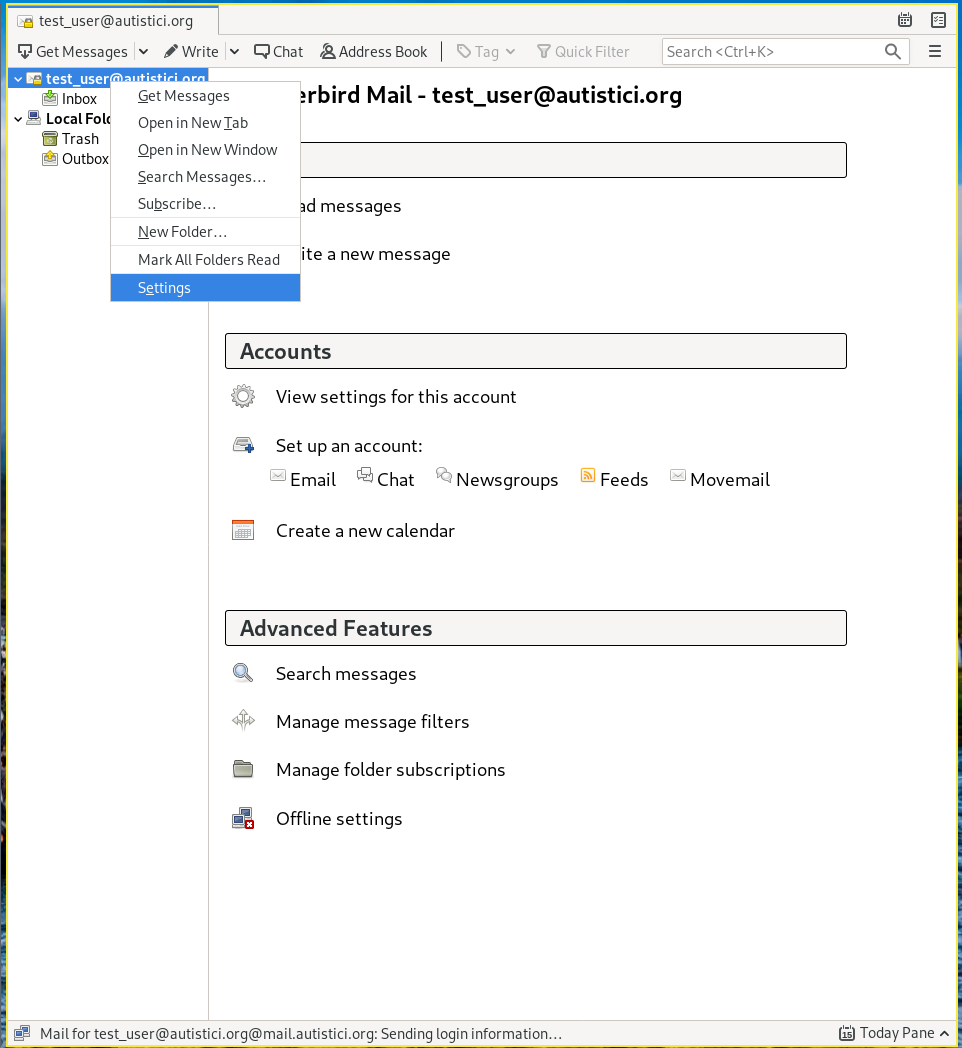Open View settings for this account

pyautogui.click(x=396, y=397)
